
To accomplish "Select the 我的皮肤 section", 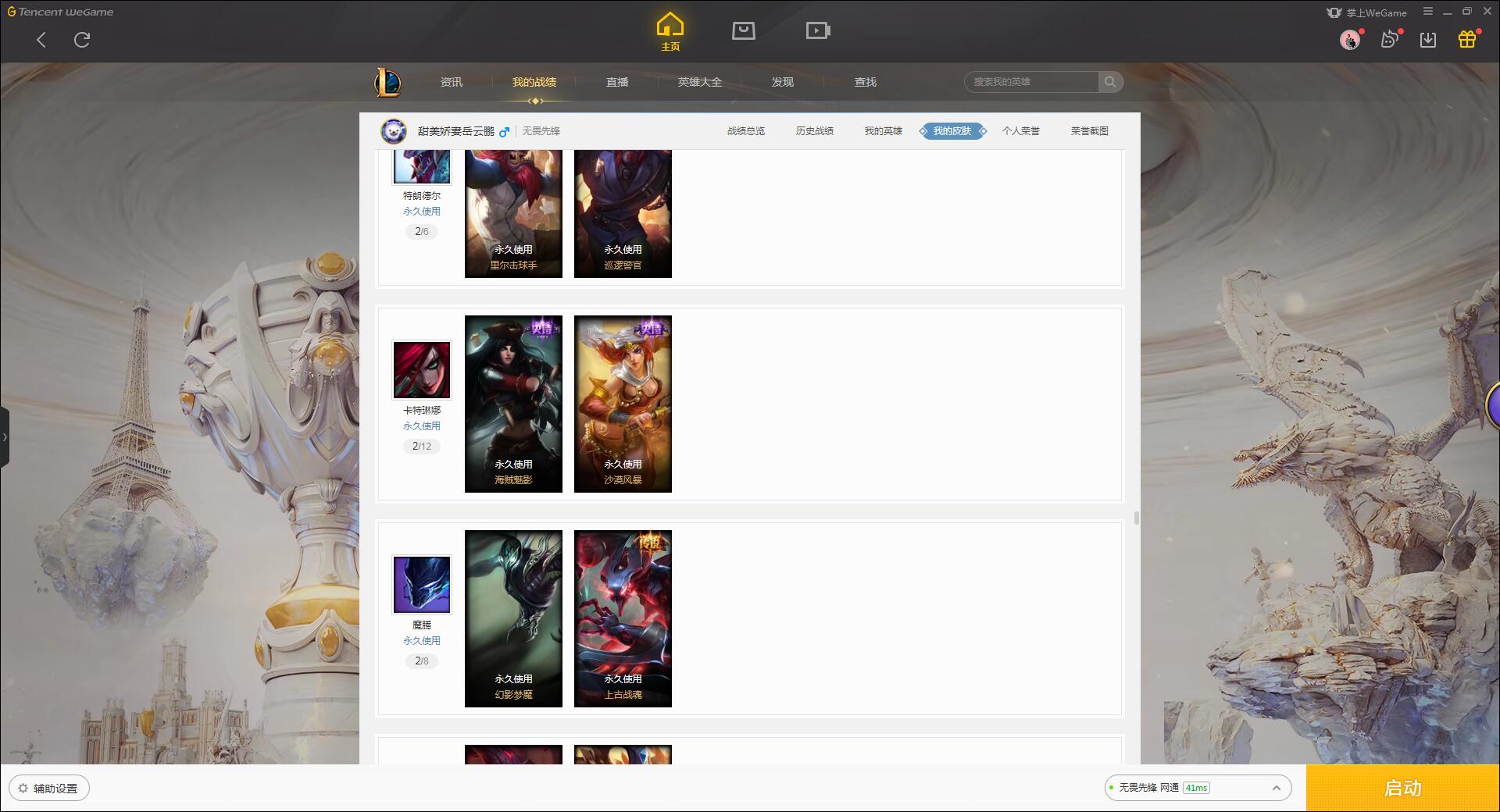I will coord(952,131).
